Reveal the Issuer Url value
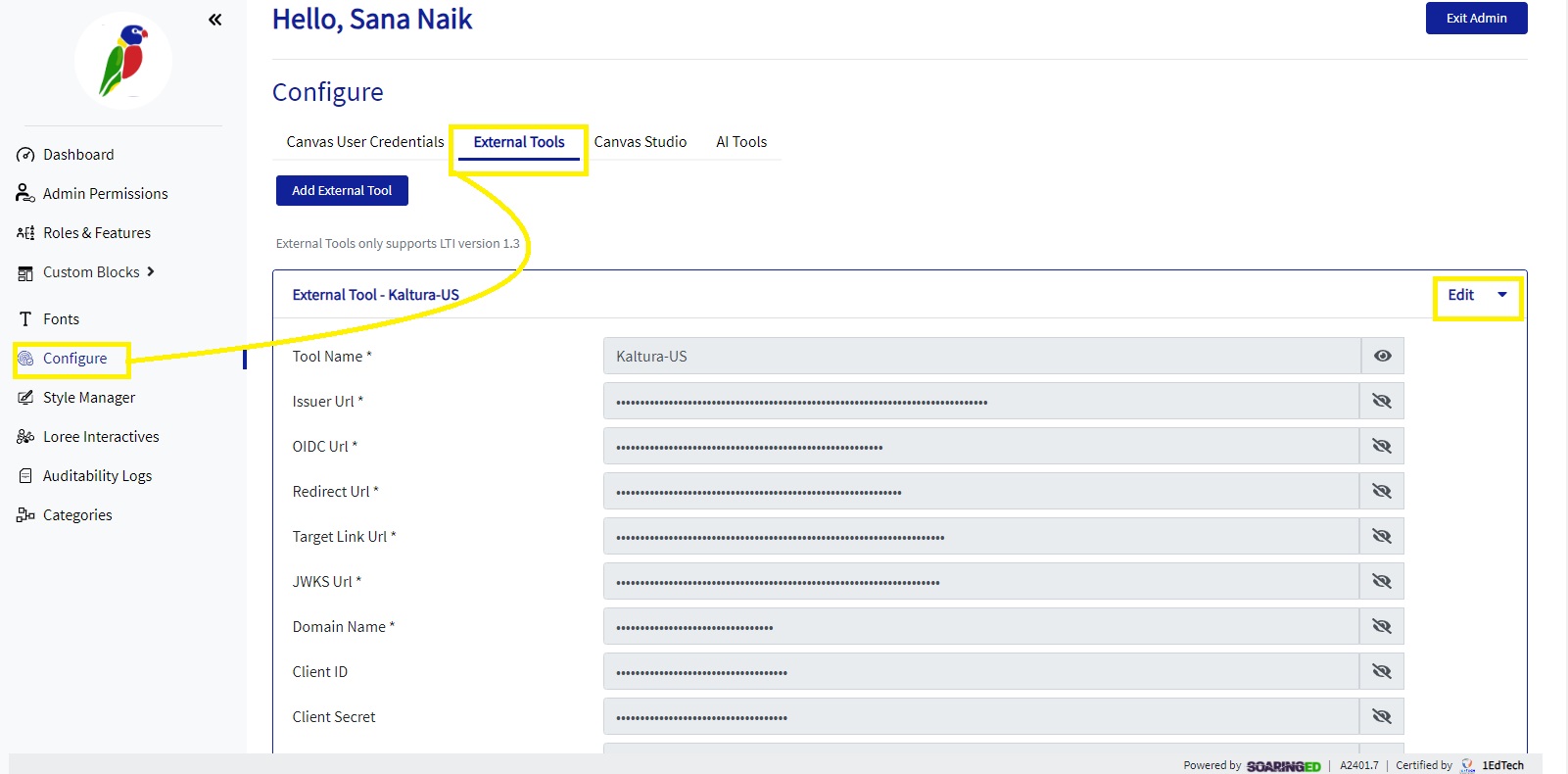 1382,401
